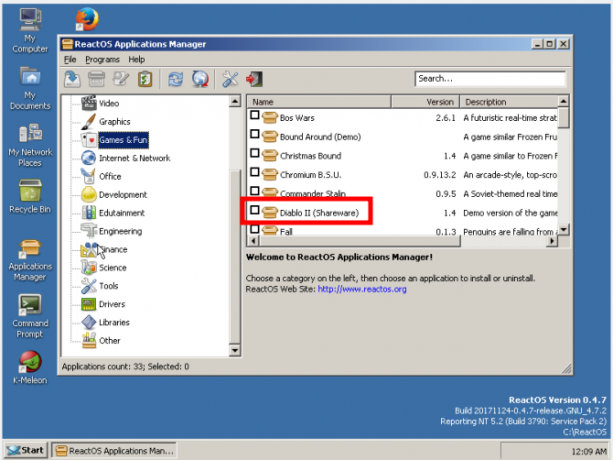Select the Bos Wars list entry
This screenshot has width=613, height=460.
tap(297, 118)
